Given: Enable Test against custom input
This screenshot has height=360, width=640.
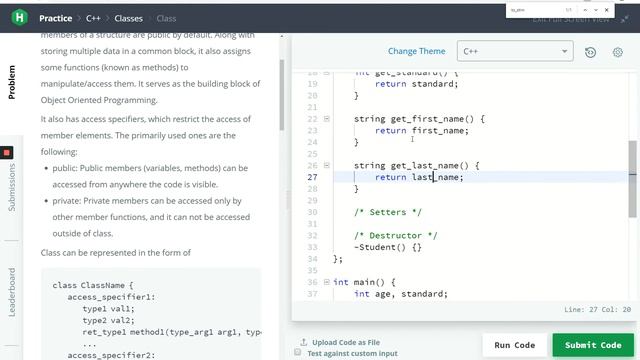Looking at the screenshot, I should 298,353.
